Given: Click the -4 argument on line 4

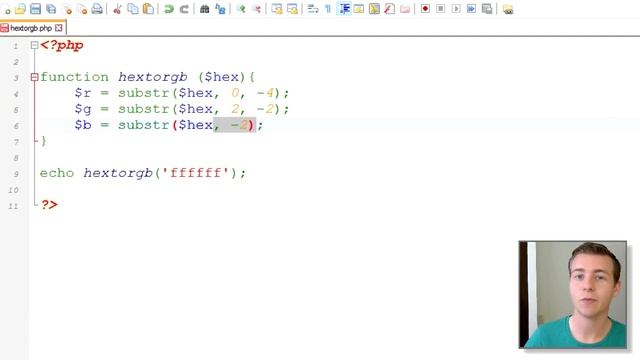Looking at the screenshot, I should (x=265, y=93).
